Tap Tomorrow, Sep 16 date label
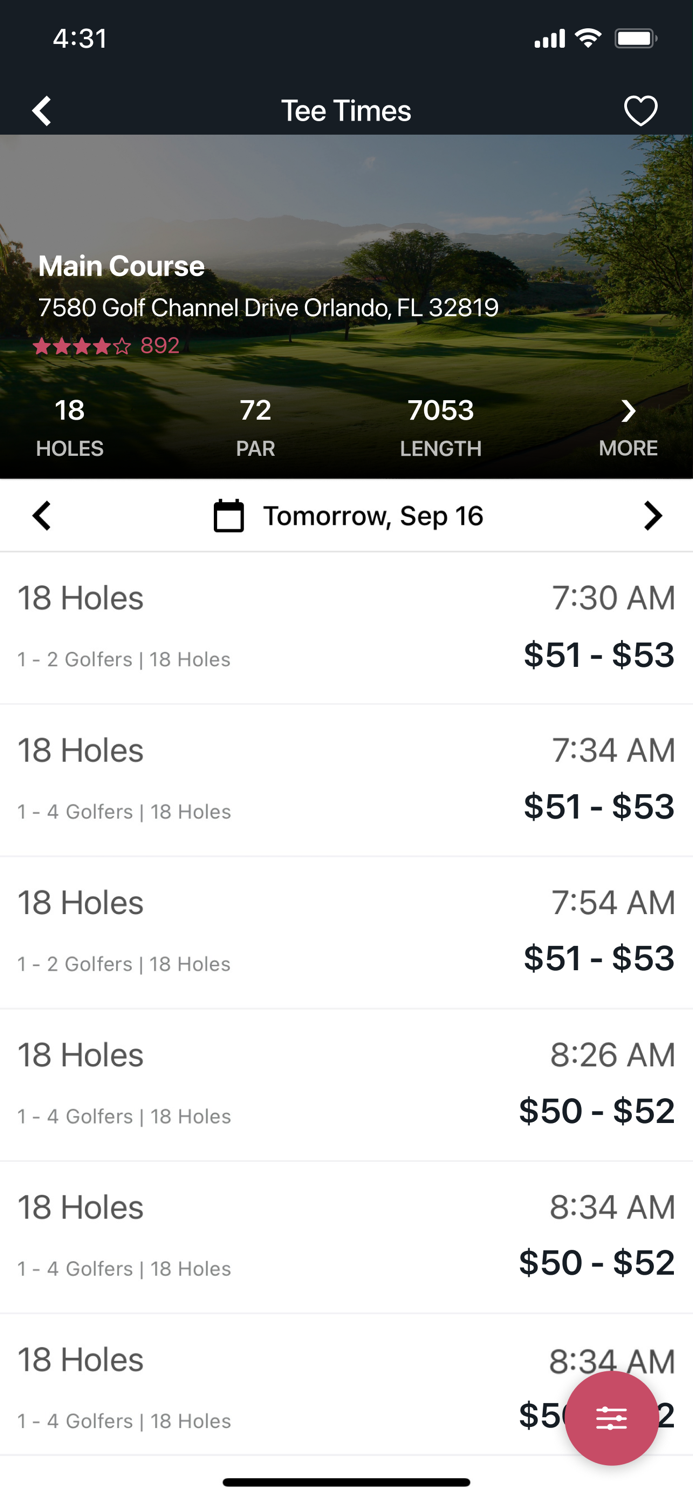 coord(372,515)
